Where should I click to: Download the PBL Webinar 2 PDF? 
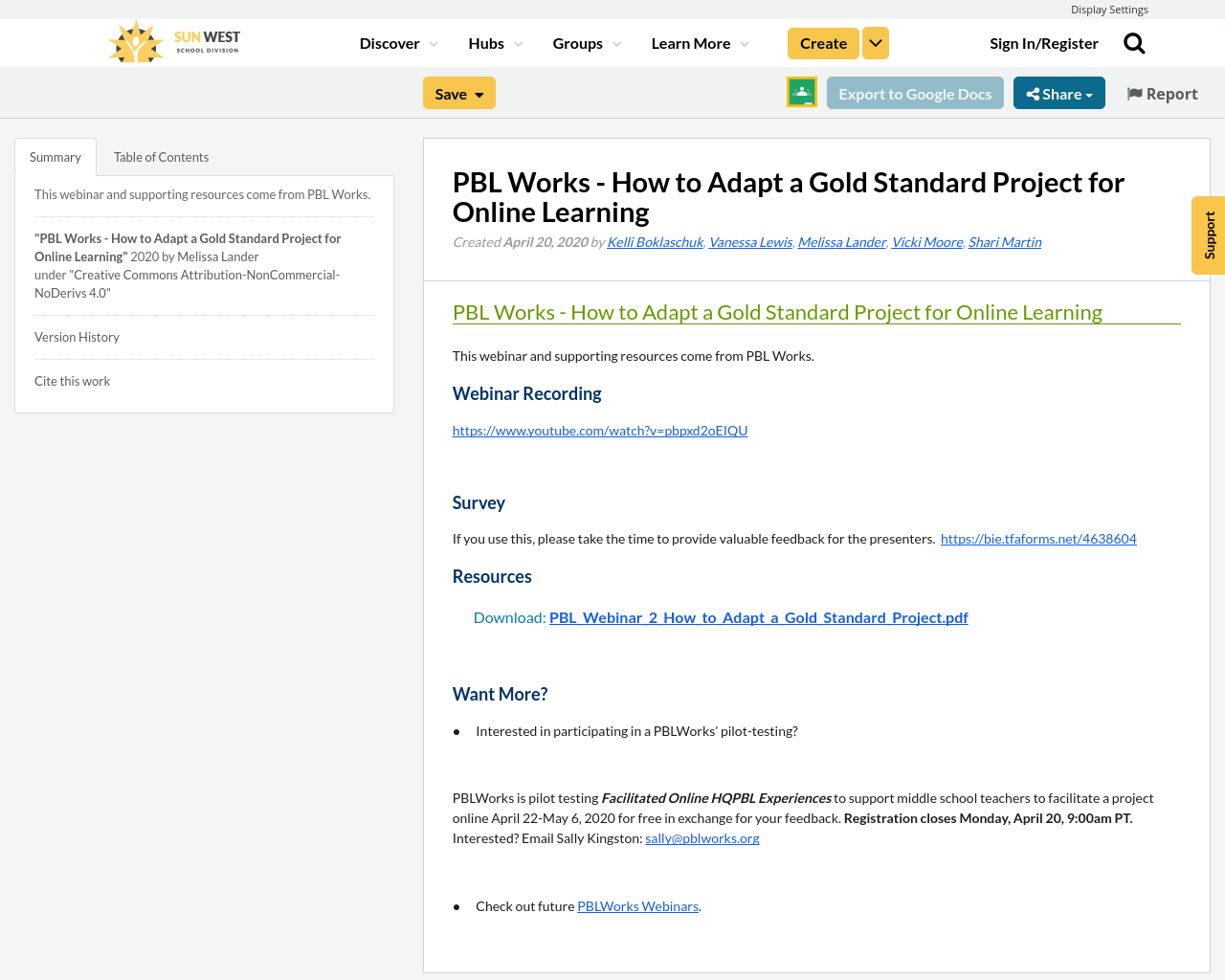(x=758, y=616)
